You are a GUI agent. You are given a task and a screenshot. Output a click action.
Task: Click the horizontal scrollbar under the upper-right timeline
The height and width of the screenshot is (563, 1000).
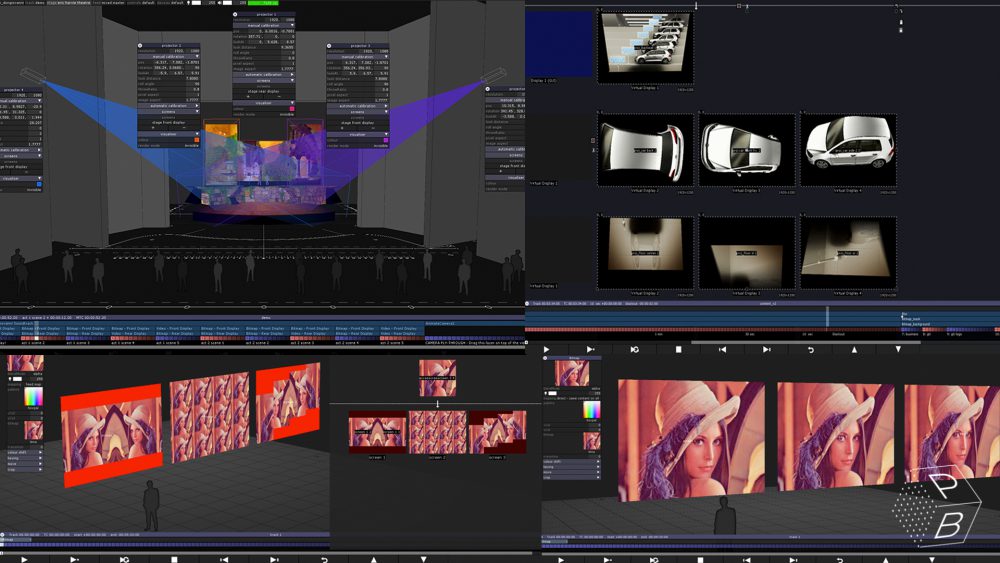(x=805, y=342)
